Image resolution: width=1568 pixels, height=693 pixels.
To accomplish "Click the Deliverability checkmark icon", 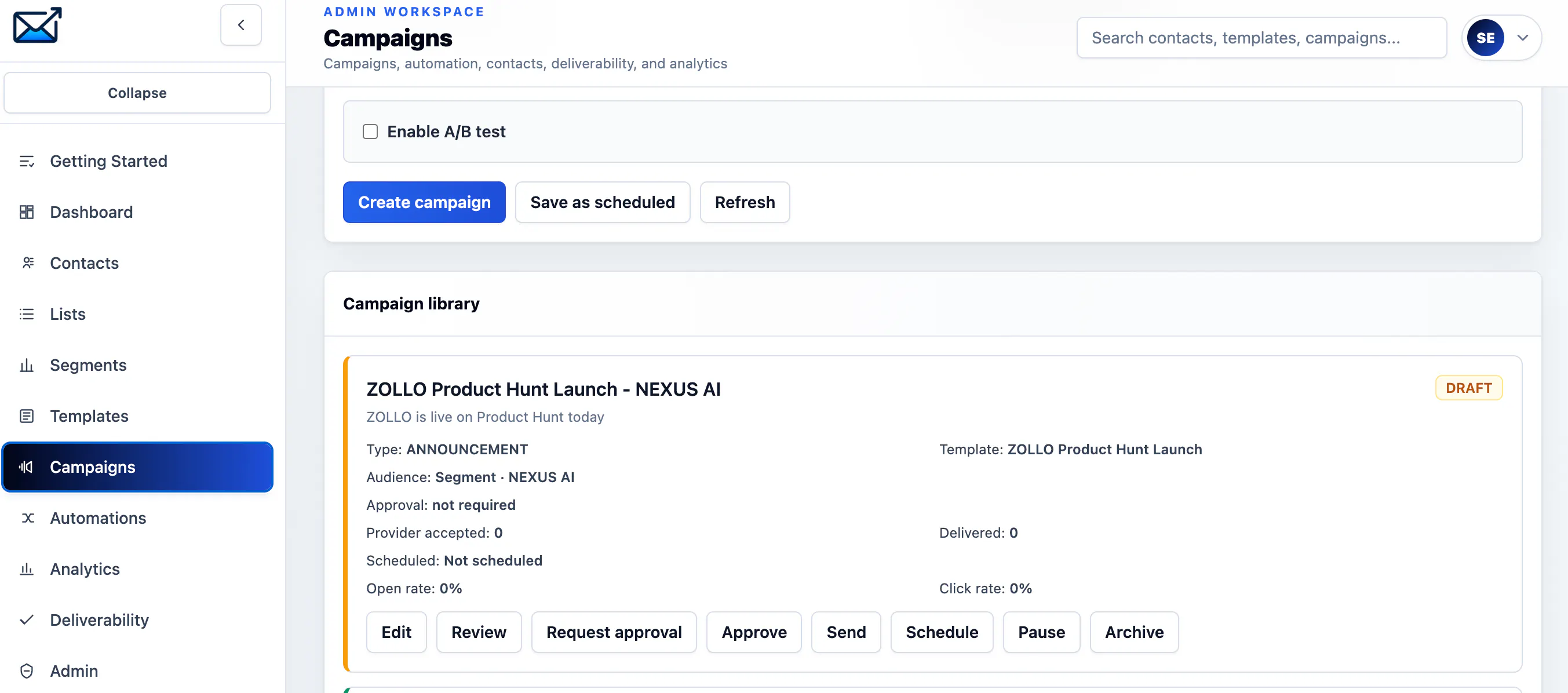I will pyautogui.click(x=27, y=620).
